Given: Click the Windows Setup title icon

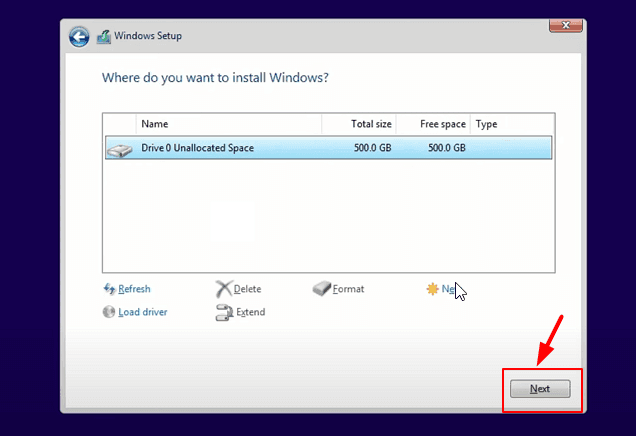Looking at the screenshot, I should (104, 37).
